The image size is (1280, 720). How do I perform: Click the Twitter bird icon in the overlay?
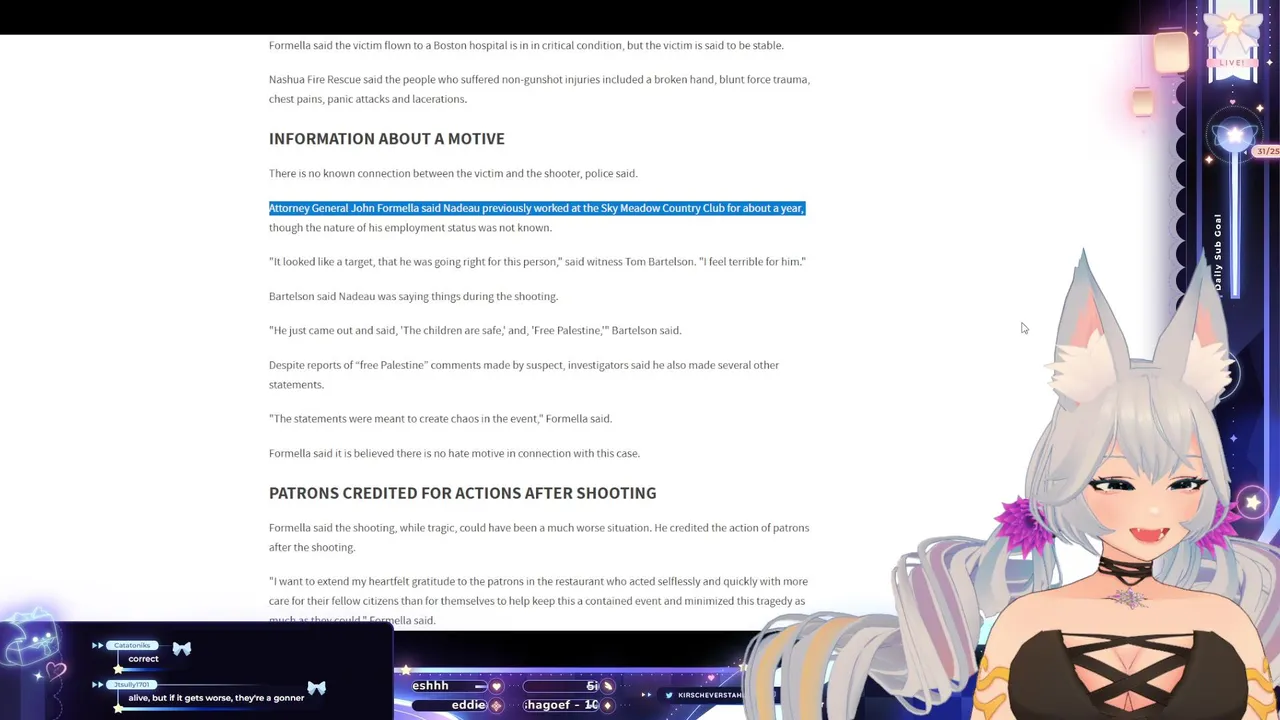[x=669, y=695]
